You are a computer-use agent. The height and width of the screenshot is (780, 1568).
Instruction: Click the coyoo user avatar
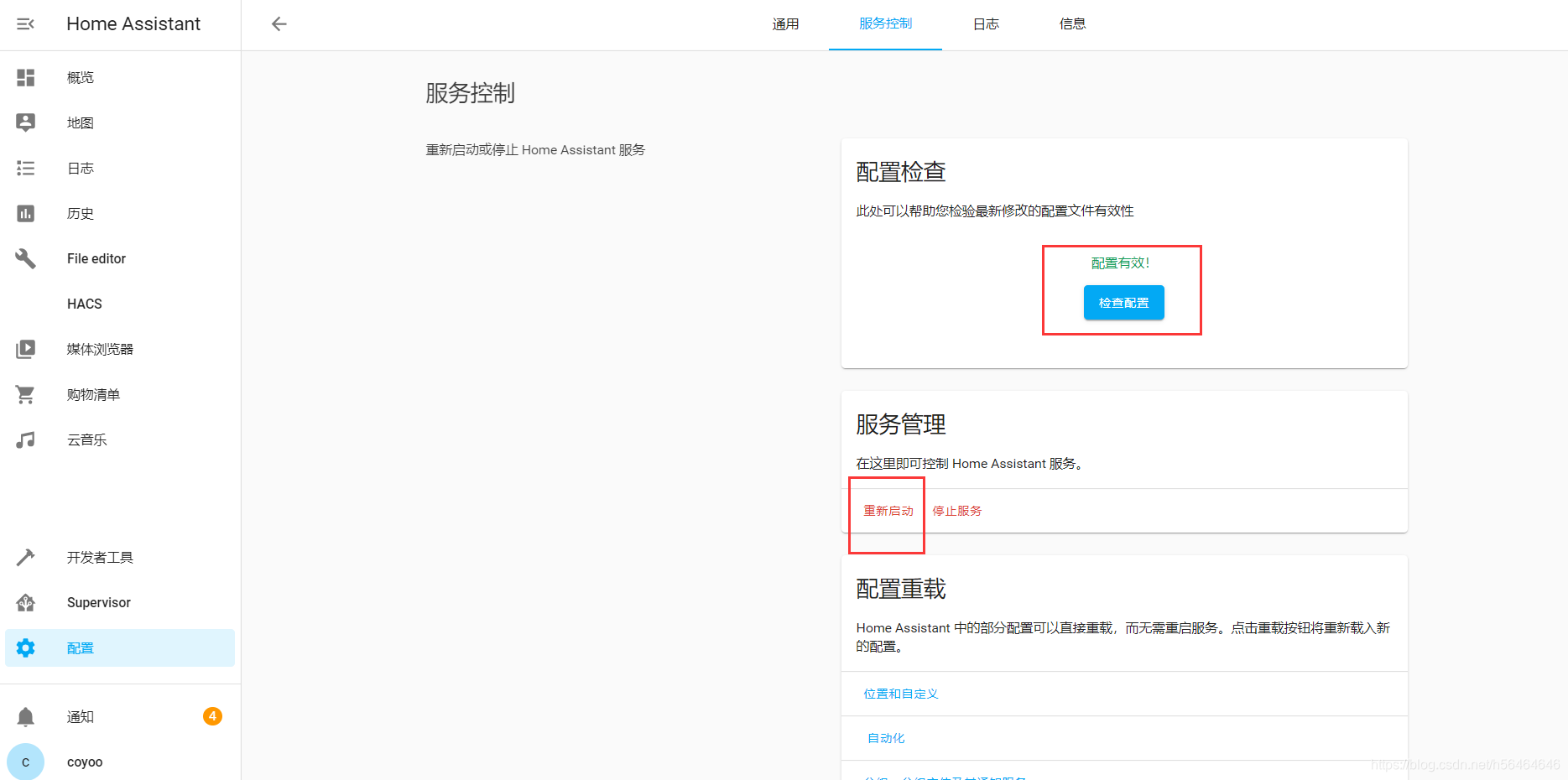coord(26,762)
